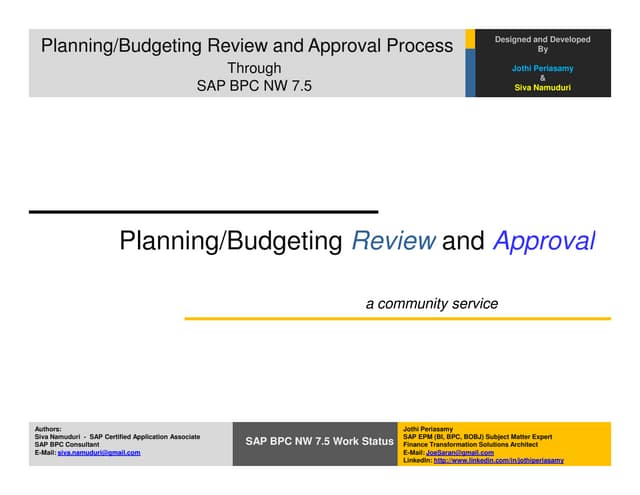Viewport: 640px width, 495px height.
Task: Select "Siva Namuduri" in the black header box
Action: click(x=542, y=88)
